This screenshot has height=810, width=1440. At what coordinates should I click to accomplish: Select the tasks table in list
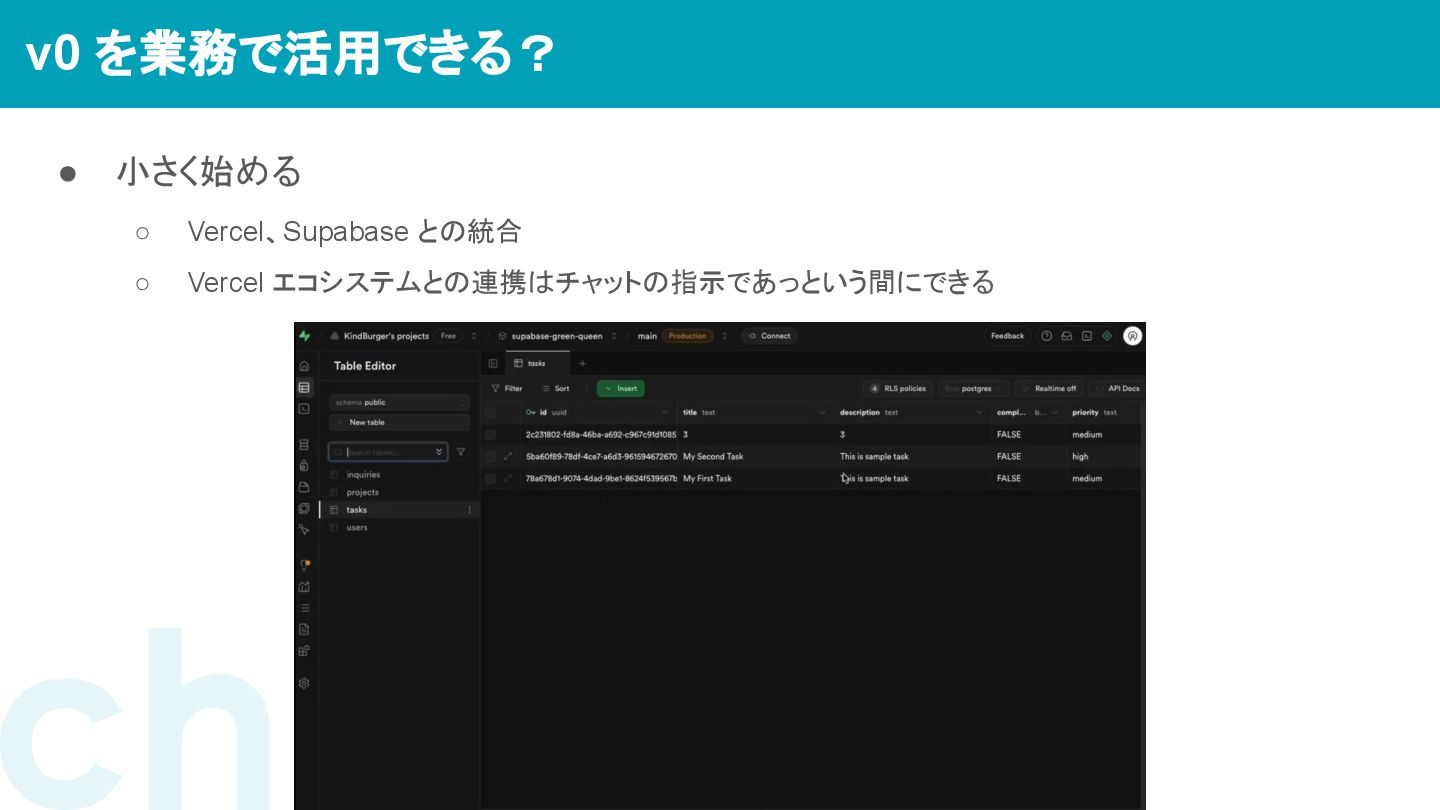pyautogui.click(x=399, y=510)
